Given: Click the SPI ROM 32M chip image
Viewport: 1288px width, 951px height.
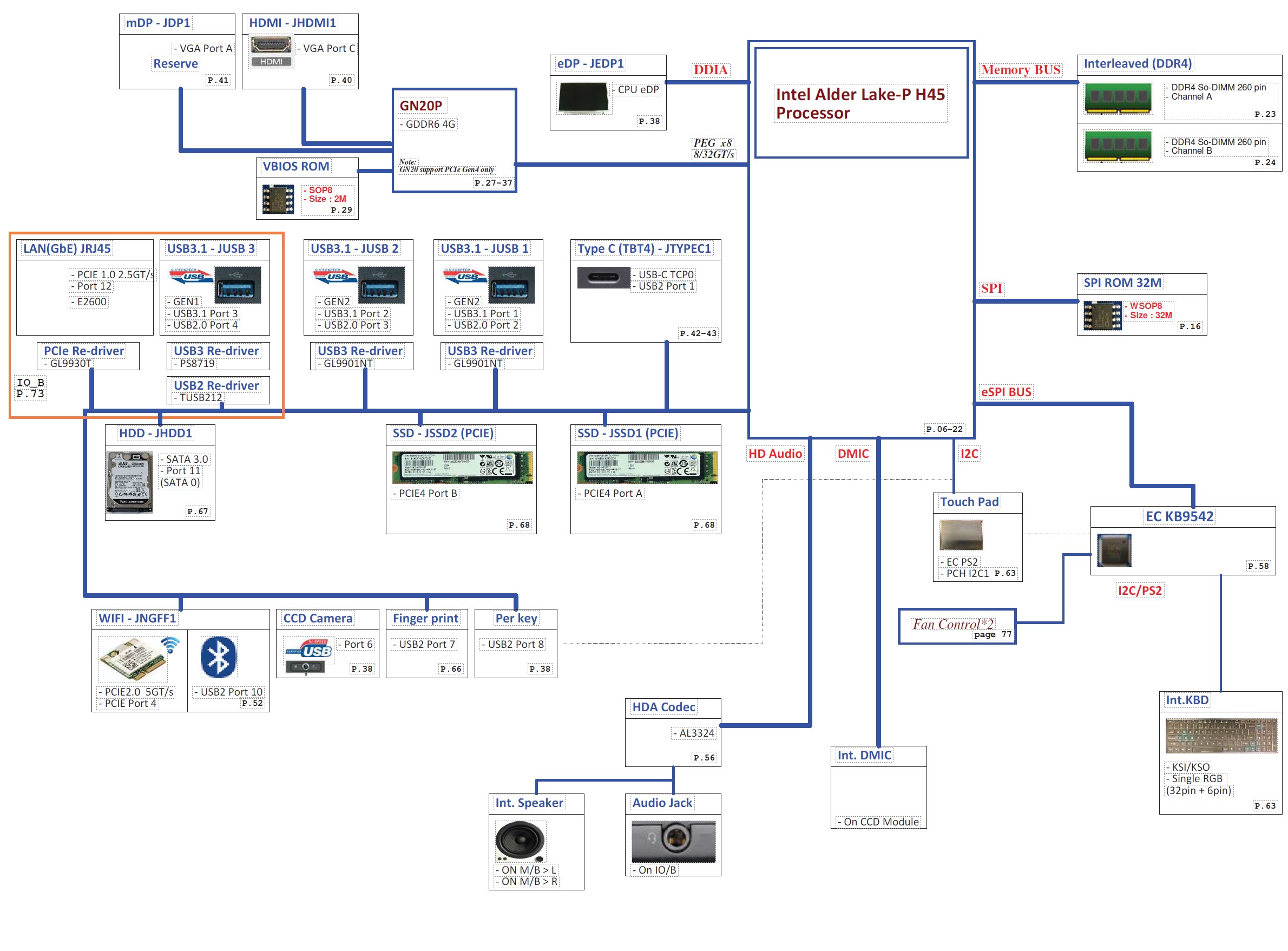Looking at the screenshot, I should point(1102,316).
